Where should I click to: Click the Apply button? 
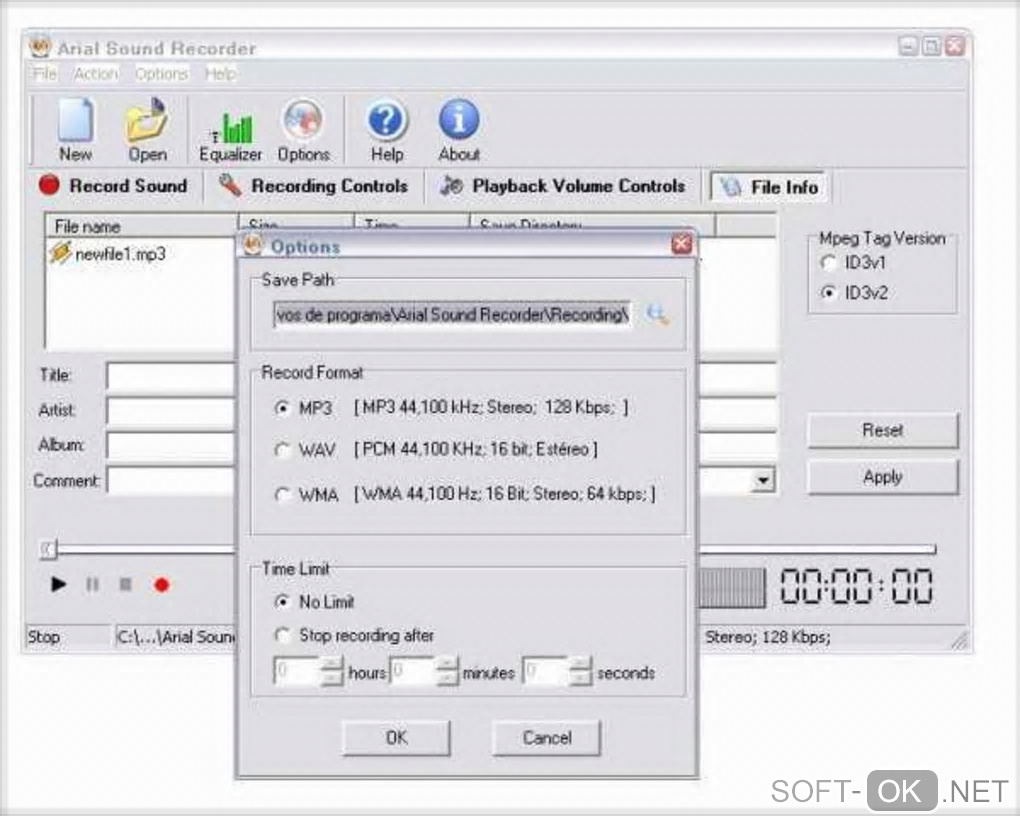point(883,477)
